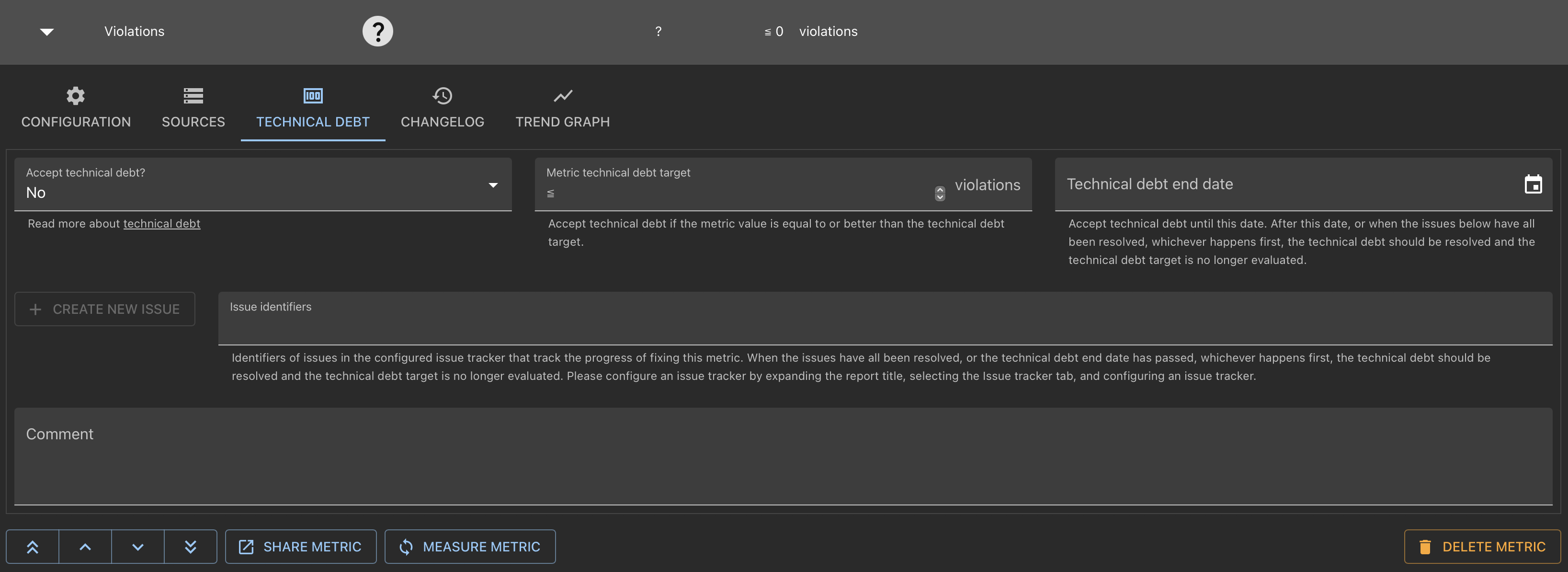This screenshot has width=1568, height=572.
Task: Click the Violations metric name
Action: pyautogui.click(x=135, y=31)
